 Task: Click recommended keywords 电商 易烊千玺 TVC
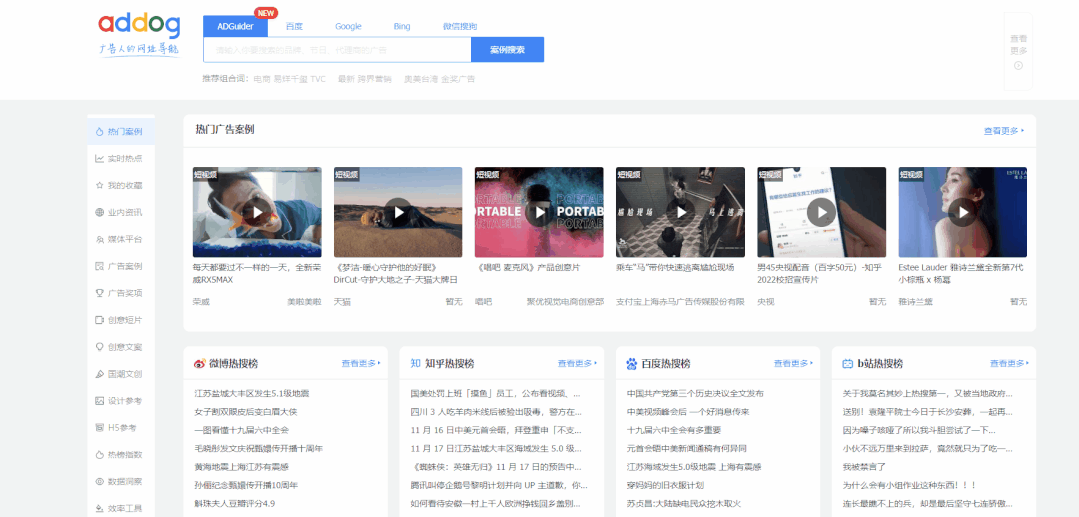point(290,79)
